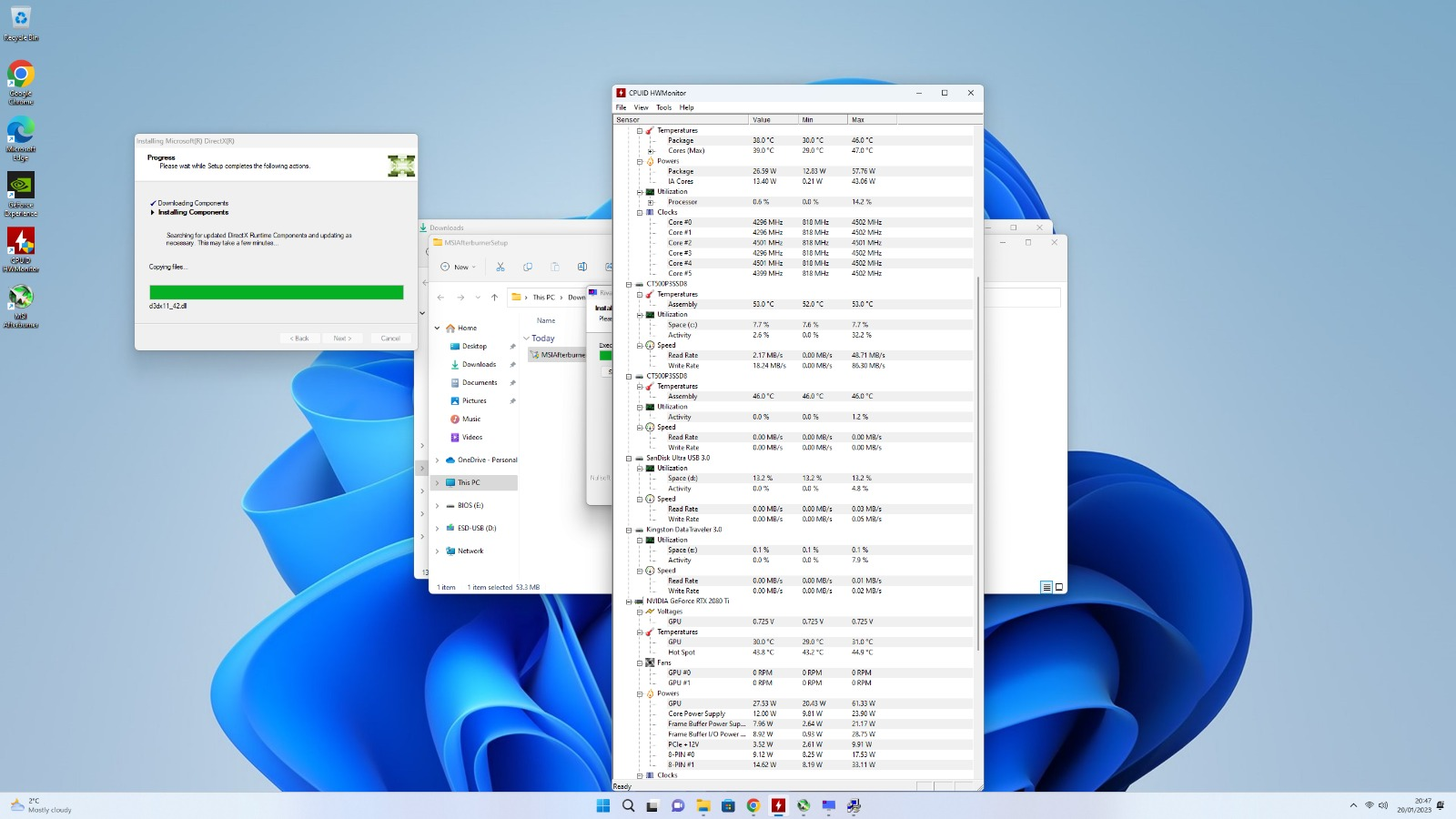Click HWMonitor icon in the taskbar
The height and width of the screenshot is (819, 1456).
(778, 805)
